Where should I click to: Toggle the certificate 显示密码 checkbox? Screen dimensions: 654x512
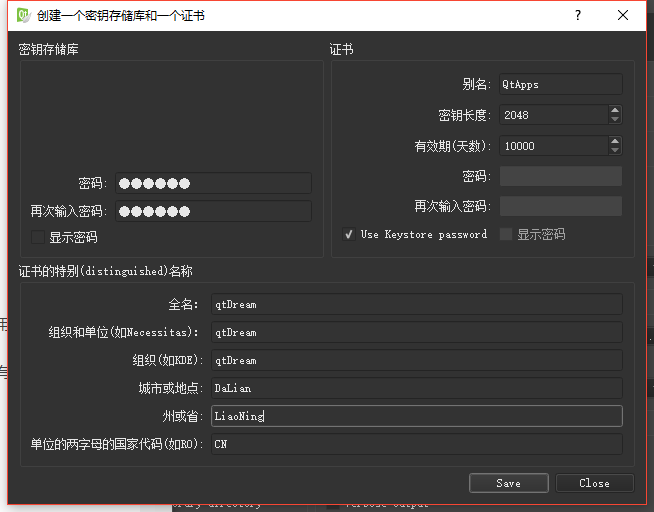[506, 234]
